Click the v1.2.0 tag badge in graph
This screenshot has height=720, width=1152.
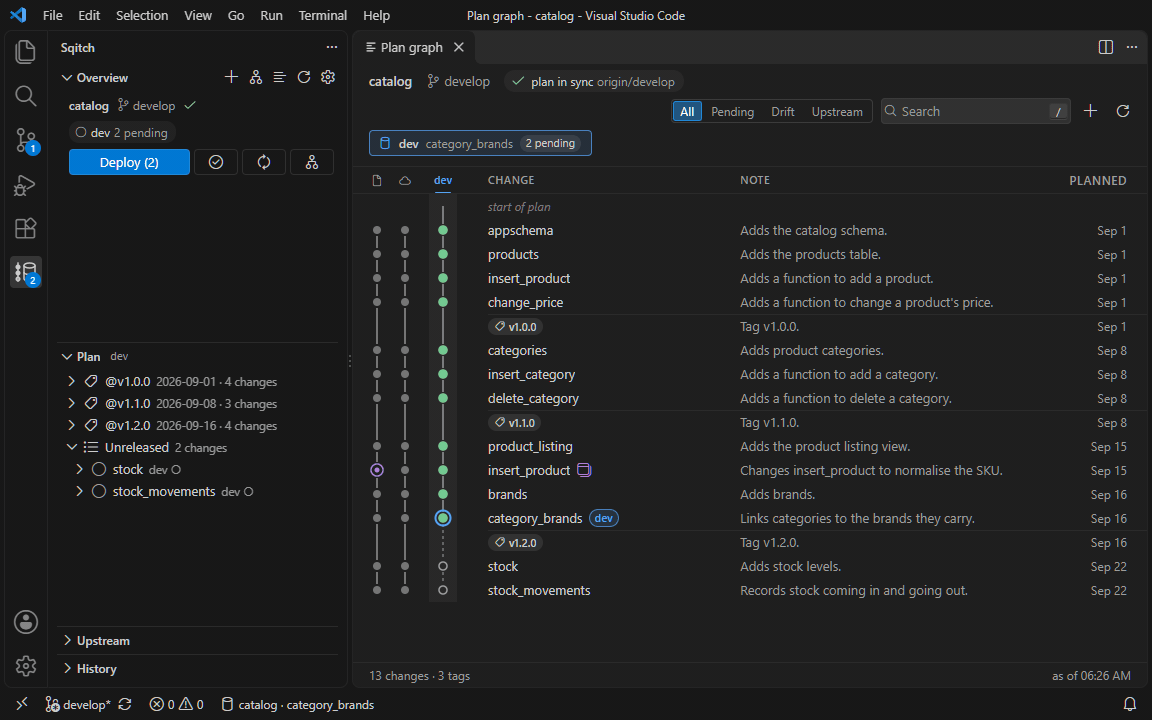516,543
